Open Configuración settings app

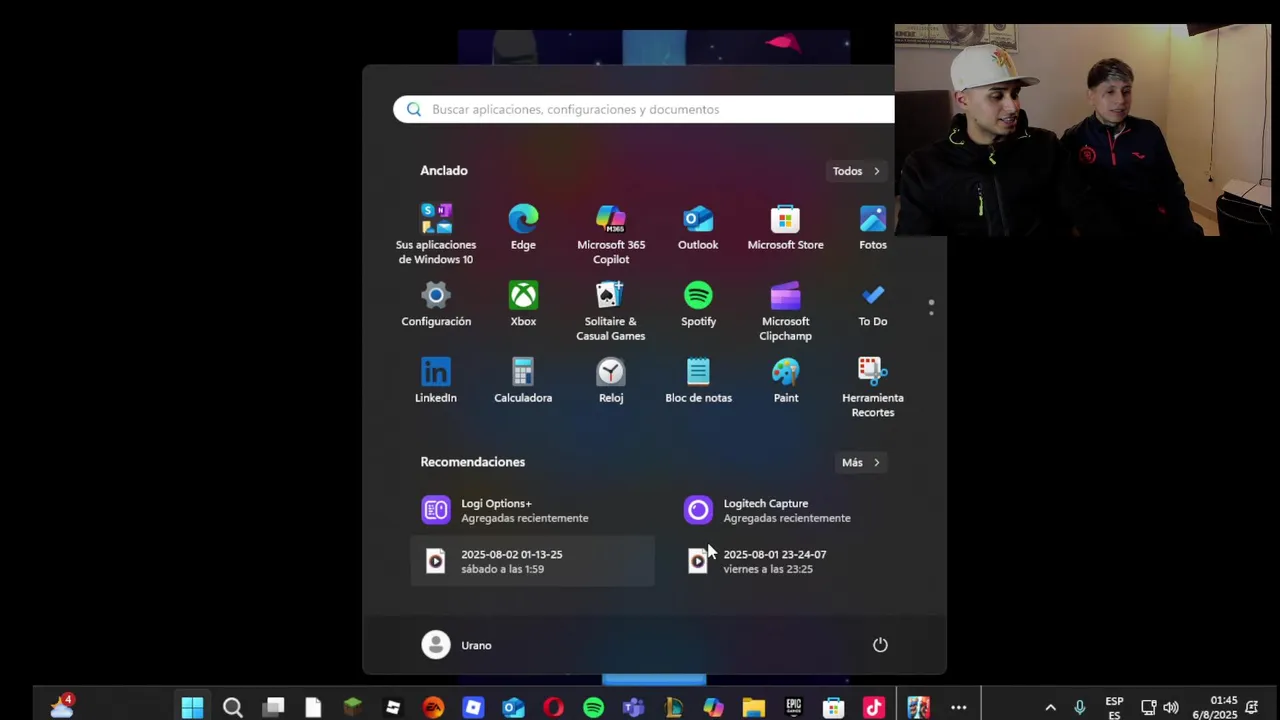436,304
